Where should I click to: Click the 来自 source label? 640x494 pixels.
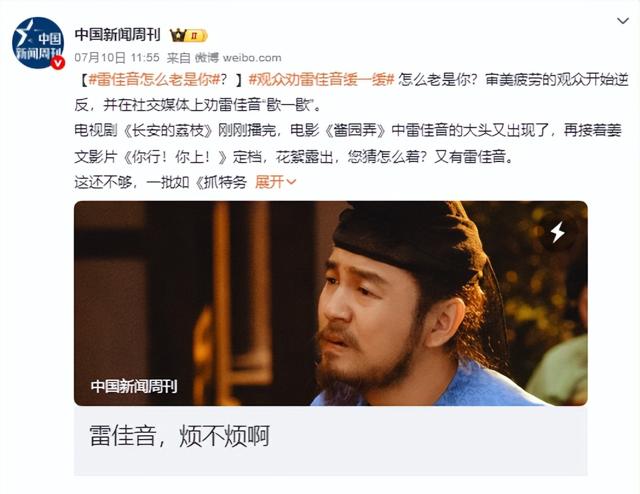click(178, 58)
